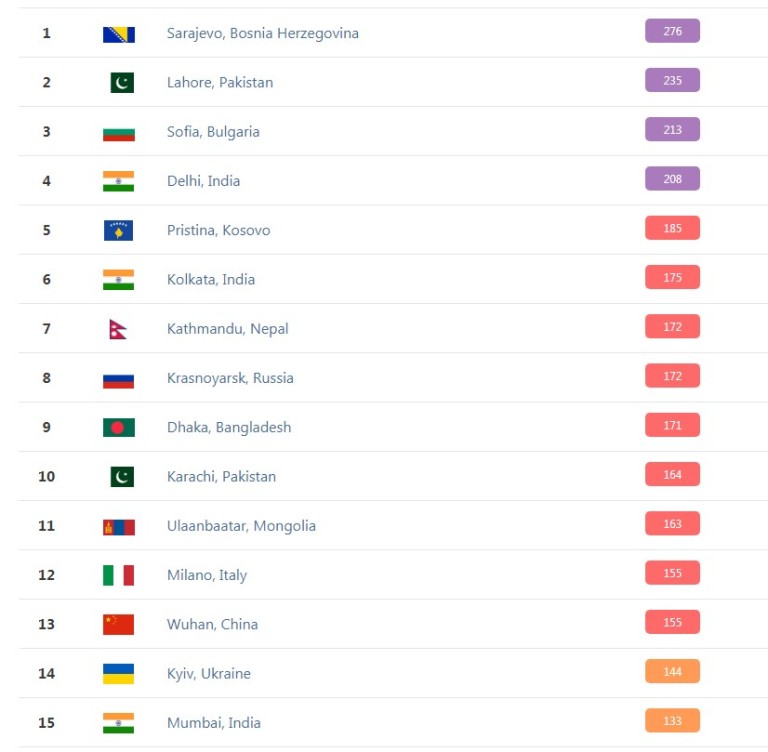Open the Lahore, Pakistan city link
Screen dimensions: 768x752
click(219, 83)
